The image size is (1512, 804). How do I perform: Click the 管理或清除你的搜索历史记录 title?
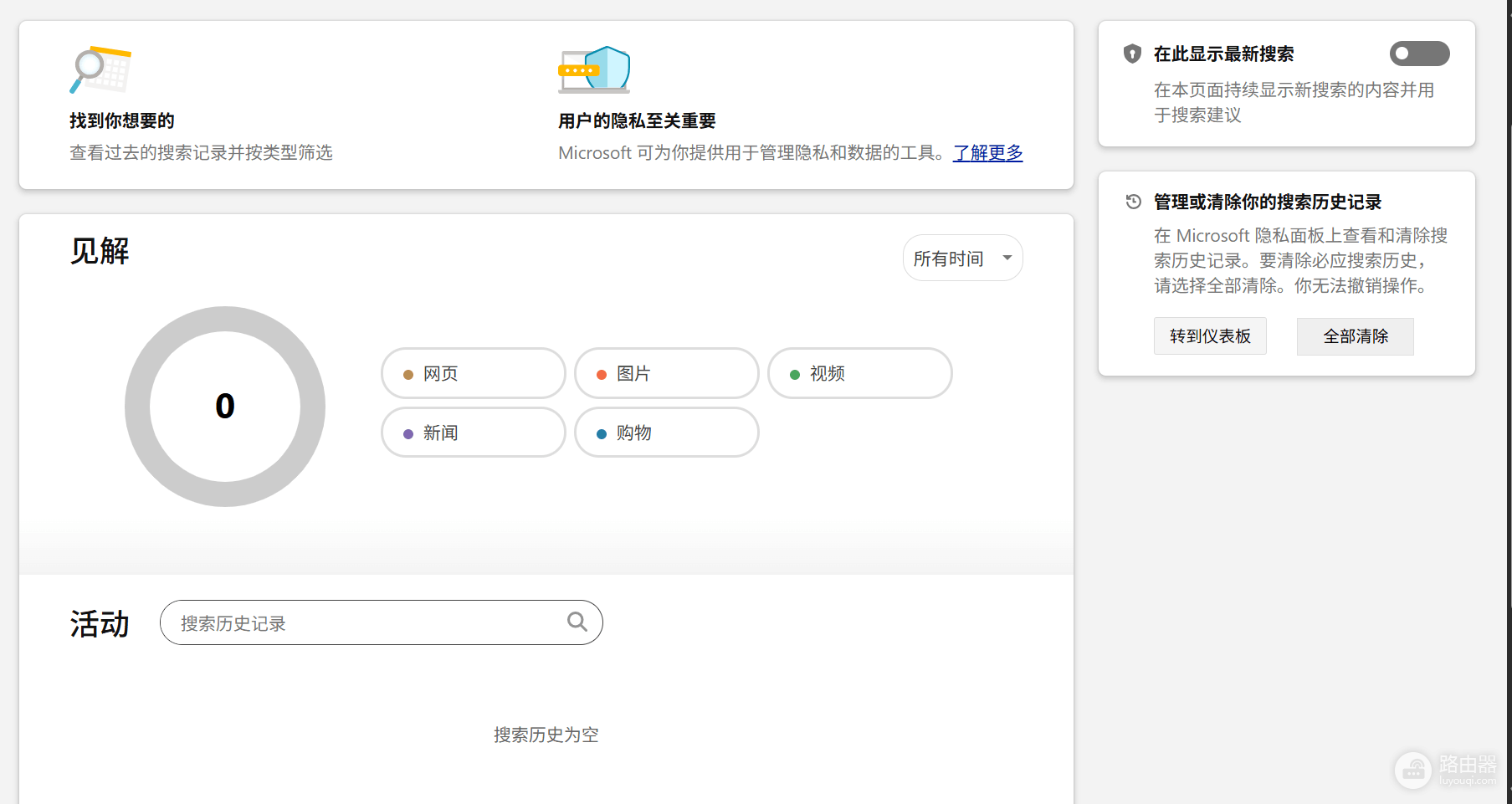[x=1268, y=202]
